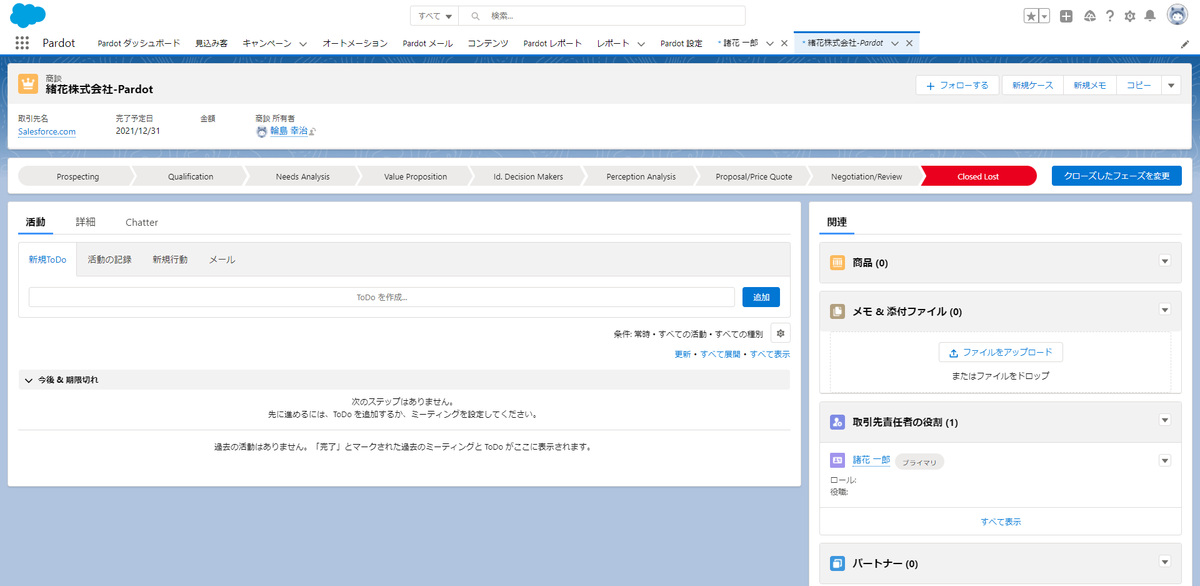Click the 新規ケース button

click(1032, 86)
